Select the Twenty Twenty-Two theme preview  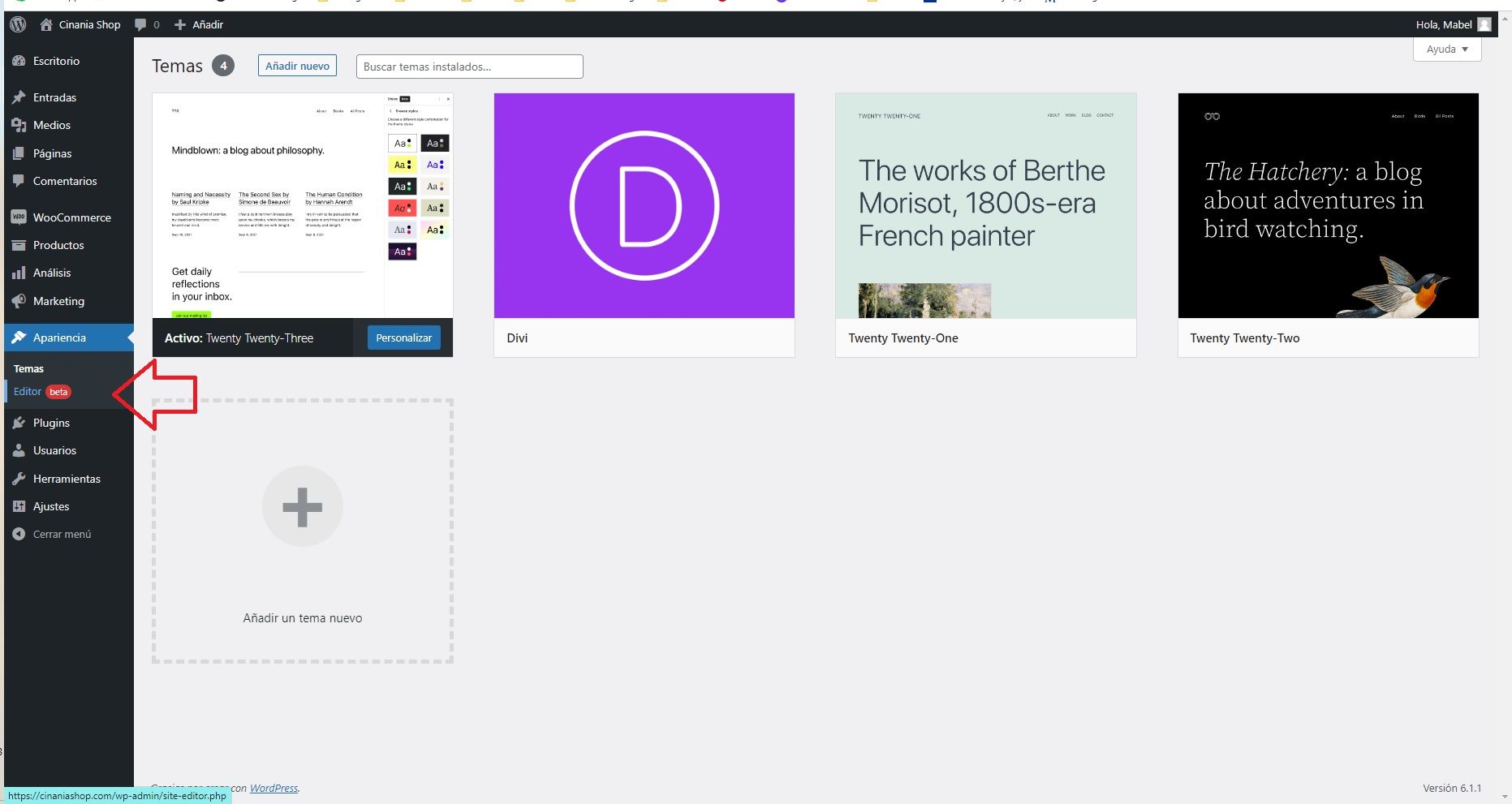tap(1329, 205)
